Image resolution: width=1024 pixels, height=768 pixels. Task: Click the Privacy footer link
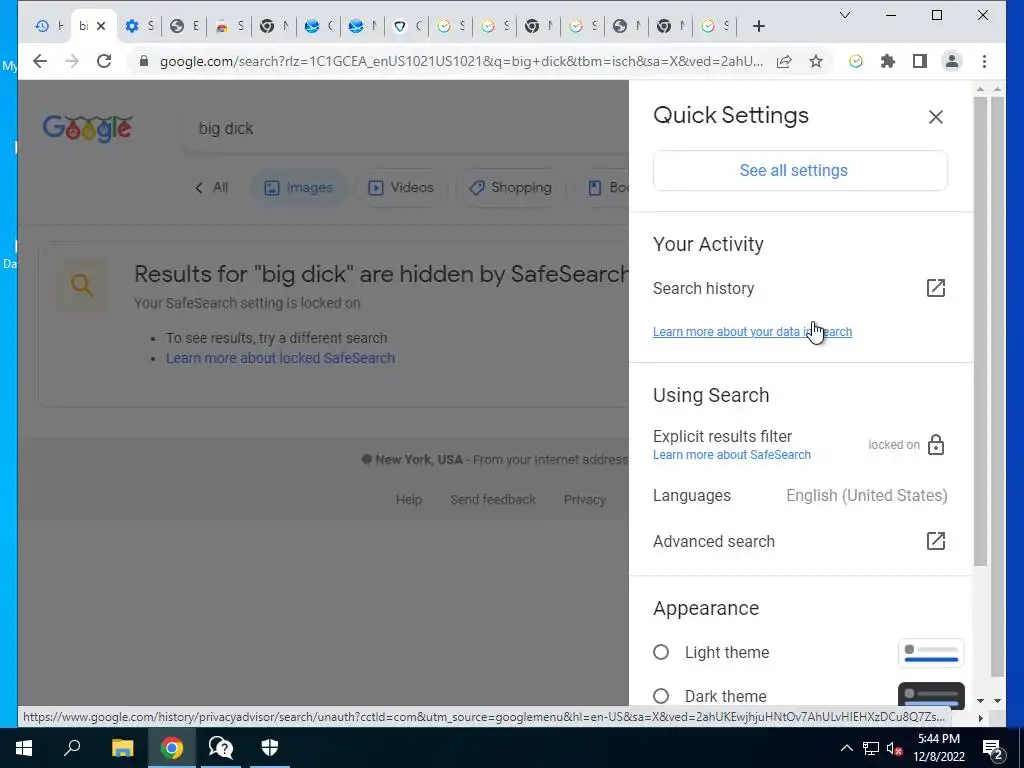tap(584, 500)
